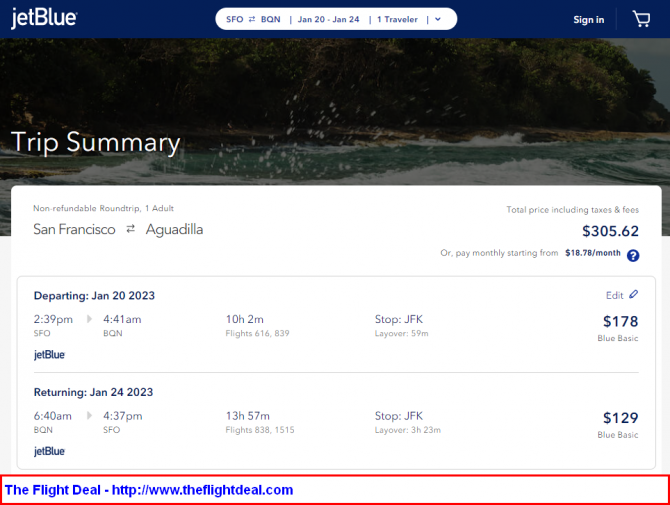Click the Jan 20 - Jan 24 dates
670x505 pixels.
[329, 19]
